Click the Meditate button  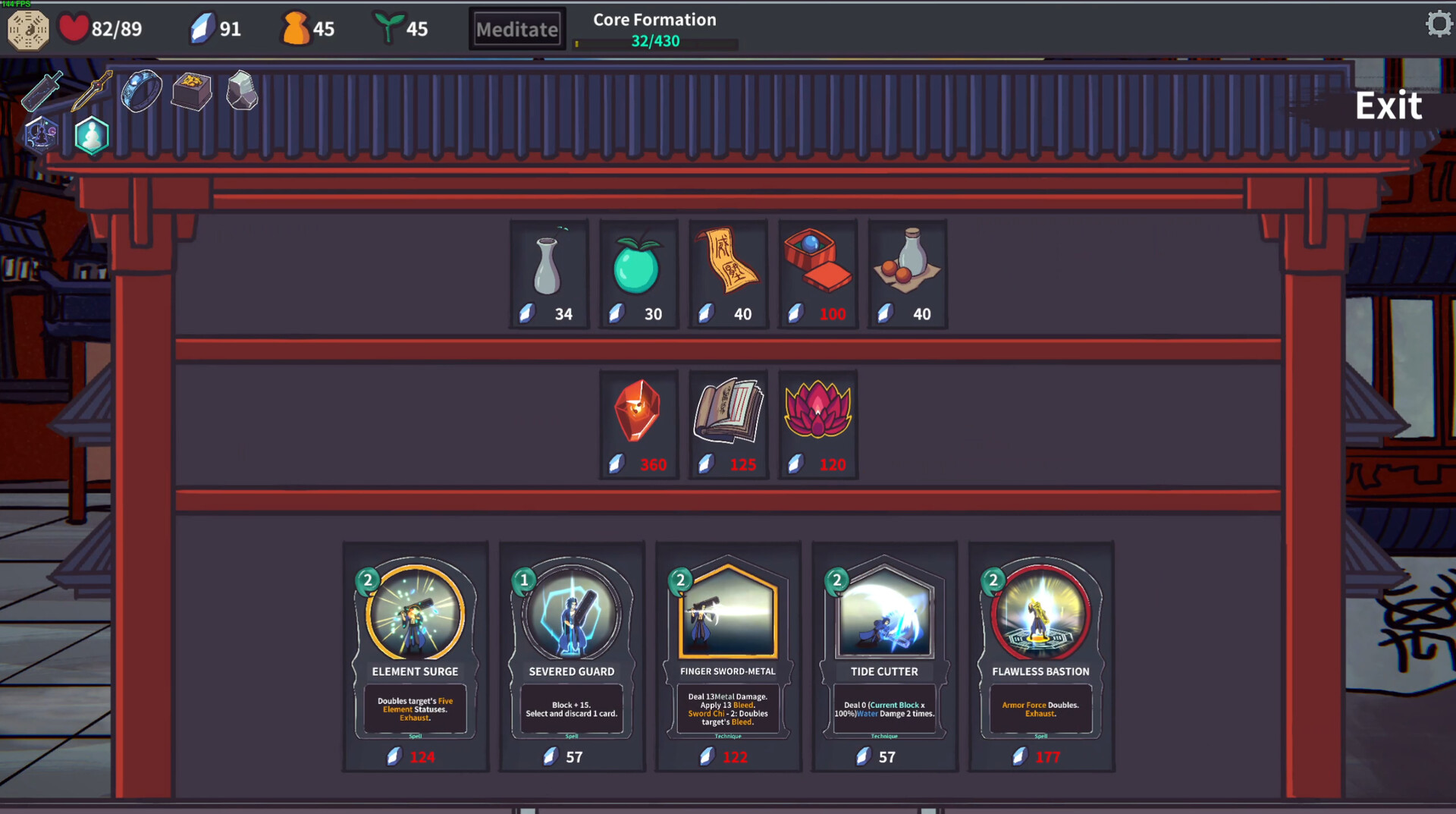pos(516,29)
